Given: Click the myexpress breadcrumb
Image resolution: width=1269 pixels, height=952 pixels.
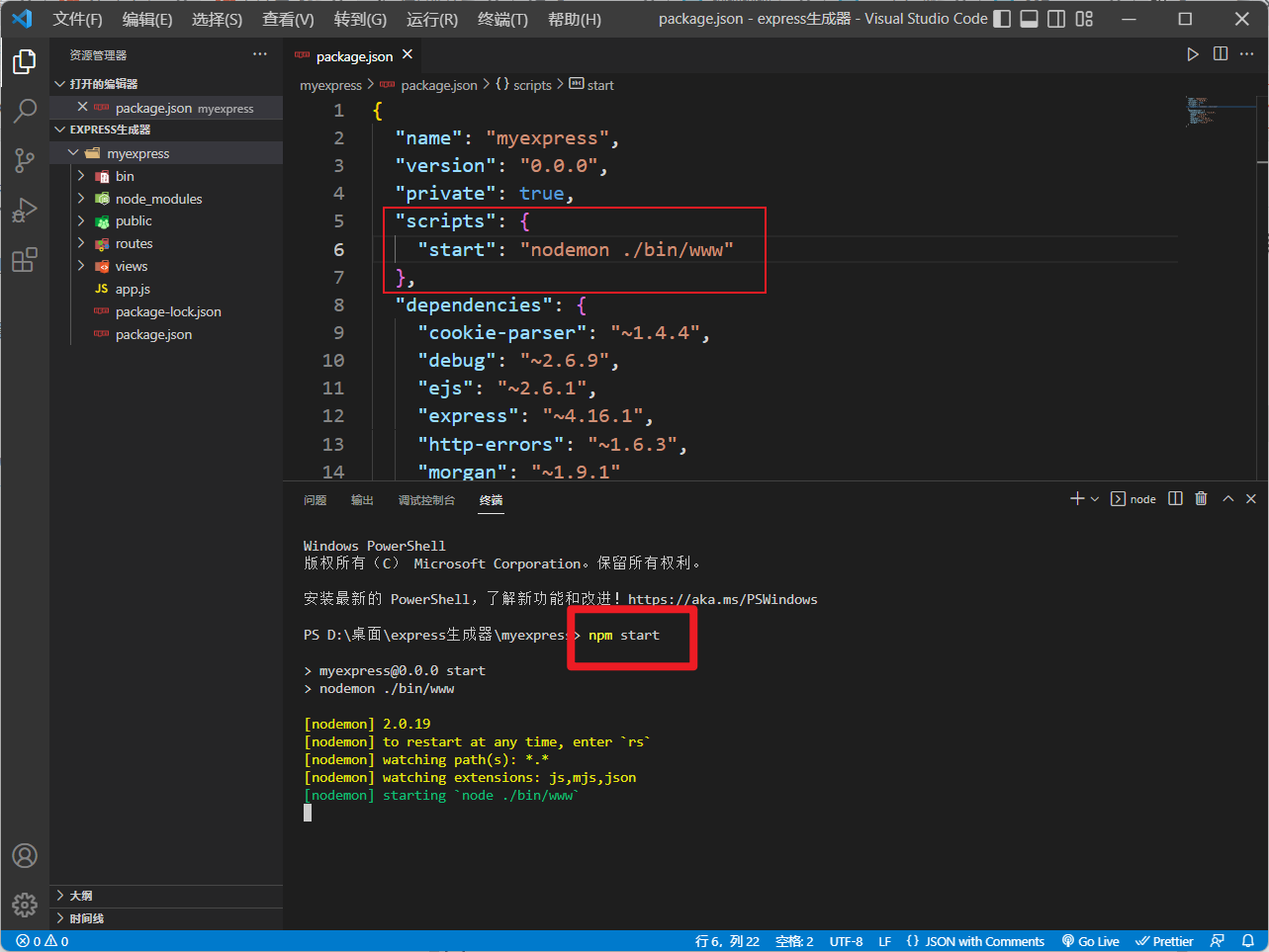Looking at the screenshot, I should click(330, 86).
